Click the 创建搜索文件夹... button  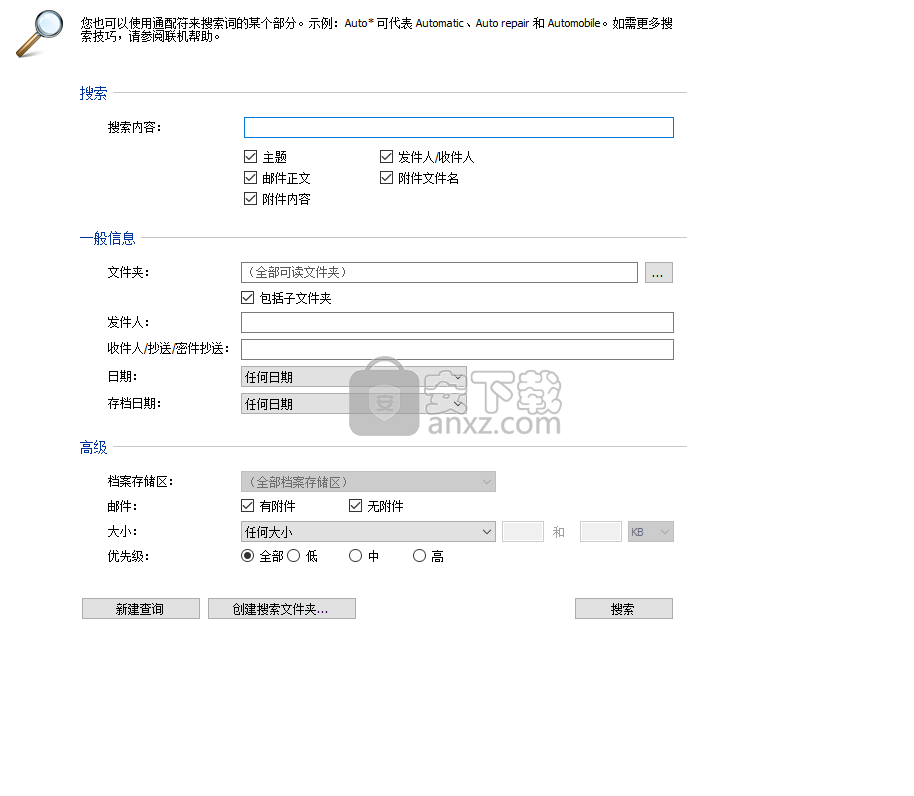tap(282, 609)
